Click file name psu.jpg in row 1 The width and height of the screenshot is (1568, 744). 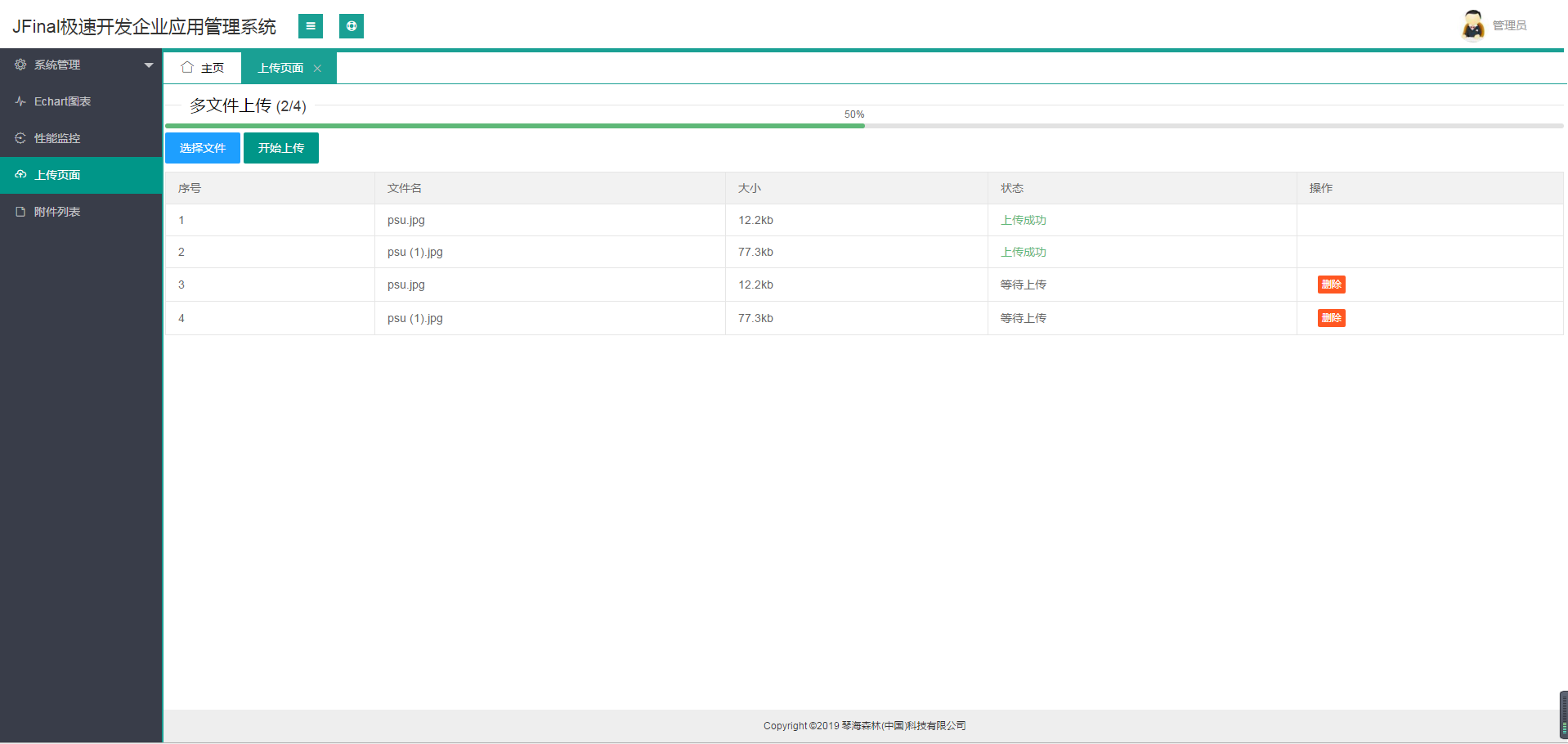[x=406, y=220]
